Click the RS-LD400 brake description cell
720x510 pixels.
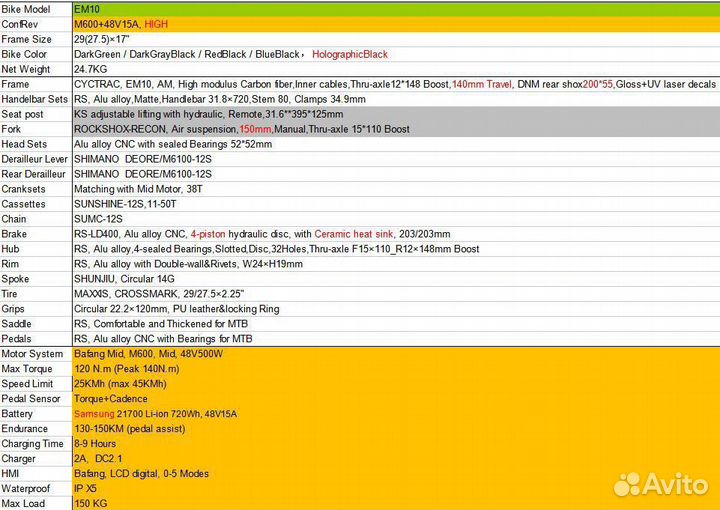click(x=395, y=234)
